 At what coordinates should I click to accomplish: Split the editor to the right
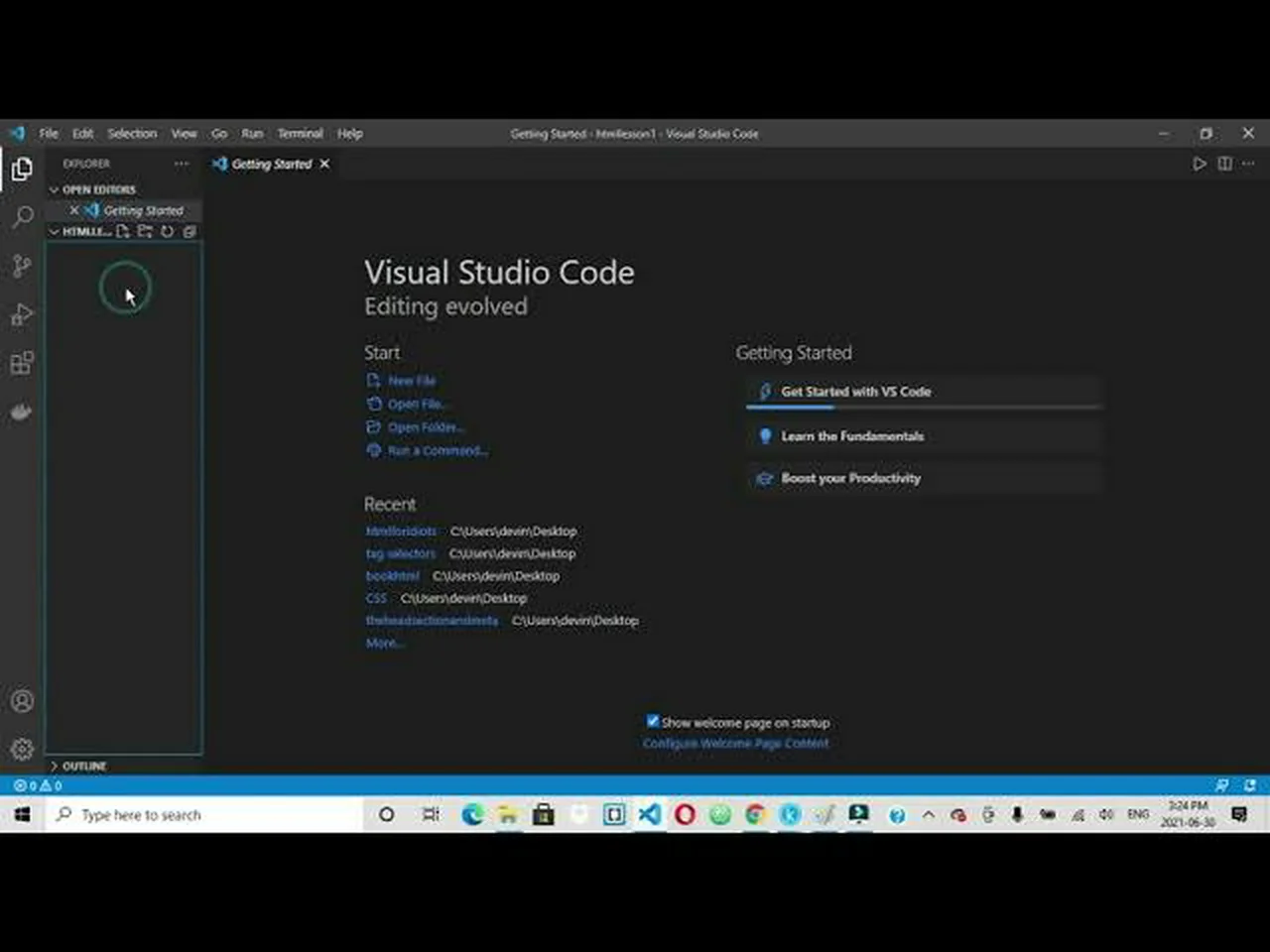(x=1225, y=164)
